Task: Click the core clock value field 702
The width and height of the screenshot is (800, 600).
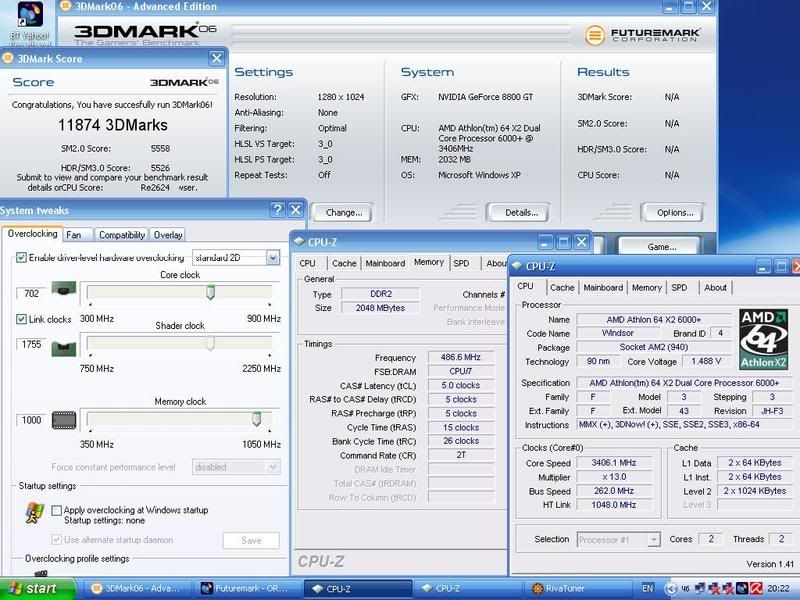Action: 30,293
